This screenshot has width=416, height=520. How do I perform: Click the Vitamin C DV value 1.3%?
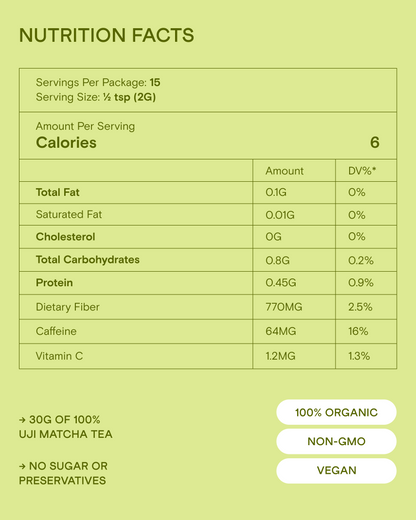coord(359,356)
